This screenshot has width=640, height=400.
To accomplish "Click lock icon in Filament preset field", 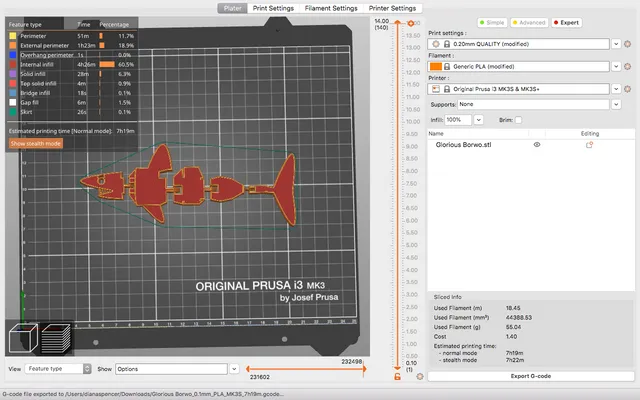I will tap(447, 66).
